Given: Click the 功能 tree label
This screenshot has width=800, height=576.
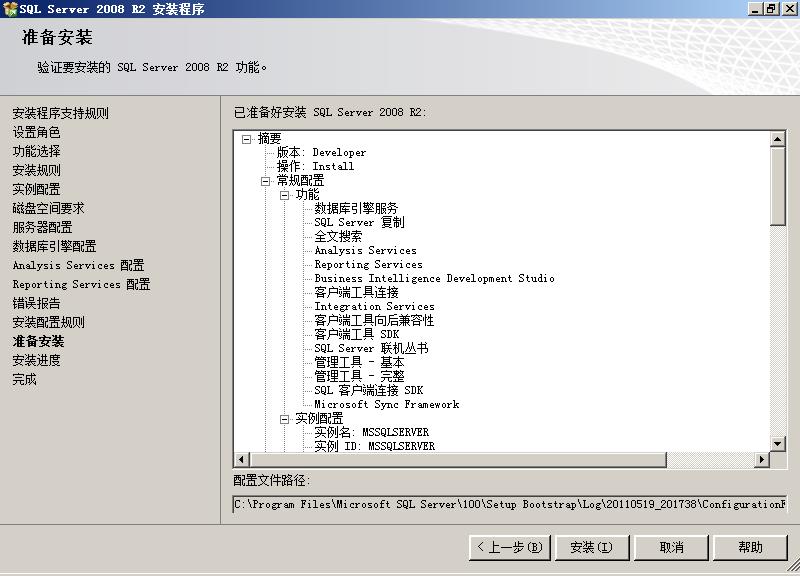Looking at the screenshot, I should (307, 194).
